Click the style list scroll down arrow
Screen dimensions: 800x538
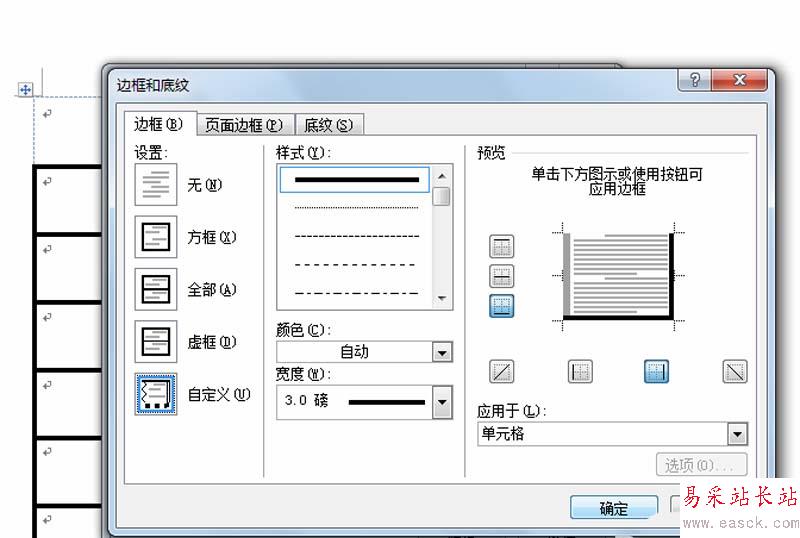pos(442,299)
